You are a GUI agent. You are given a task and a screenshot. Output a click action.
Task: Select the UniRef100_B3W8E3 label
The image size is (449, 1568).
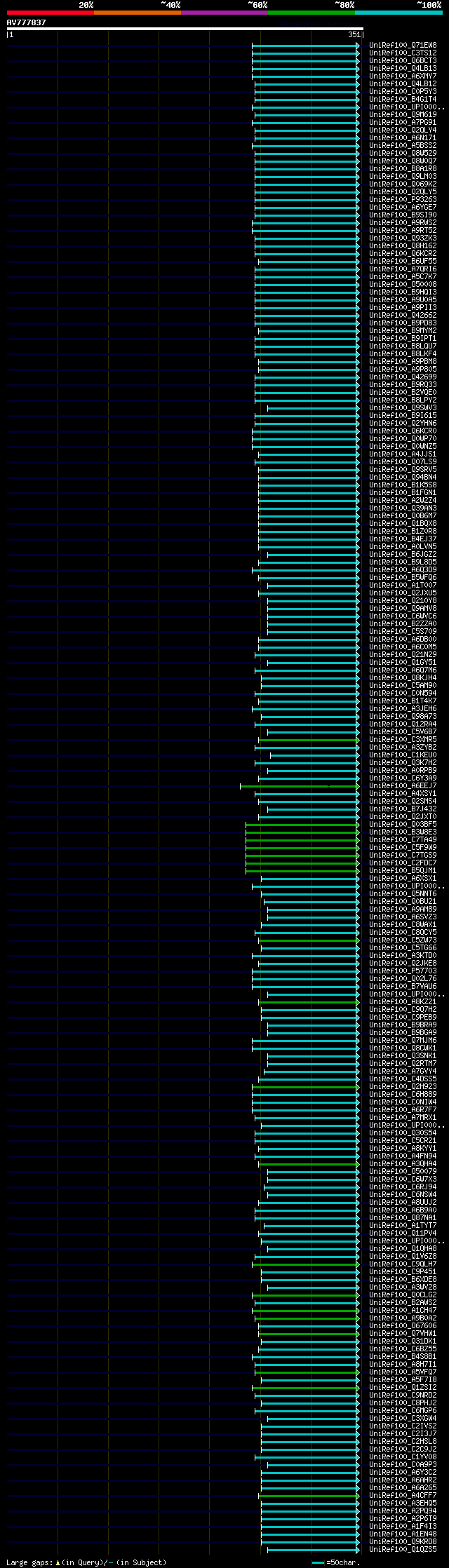point(403,832)
